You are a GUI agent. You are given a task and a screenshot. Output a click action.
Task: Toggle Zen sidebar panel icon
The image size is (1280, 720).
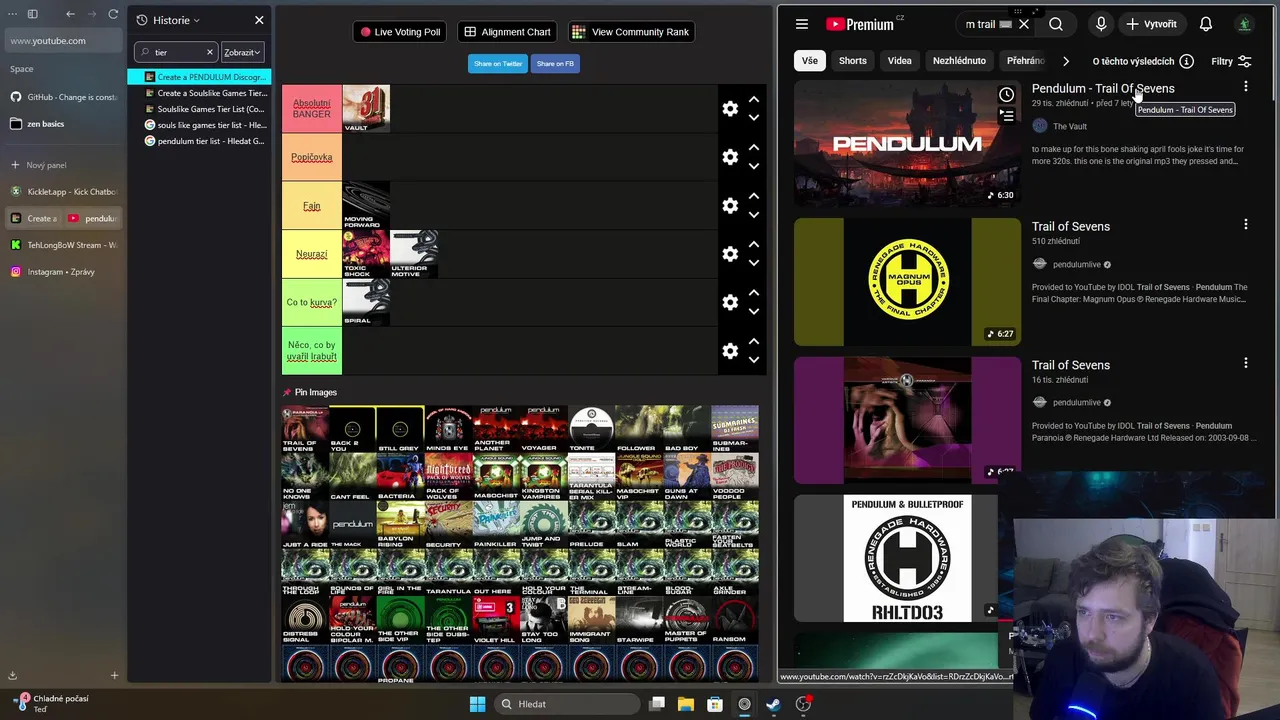[x=32, y=14]
